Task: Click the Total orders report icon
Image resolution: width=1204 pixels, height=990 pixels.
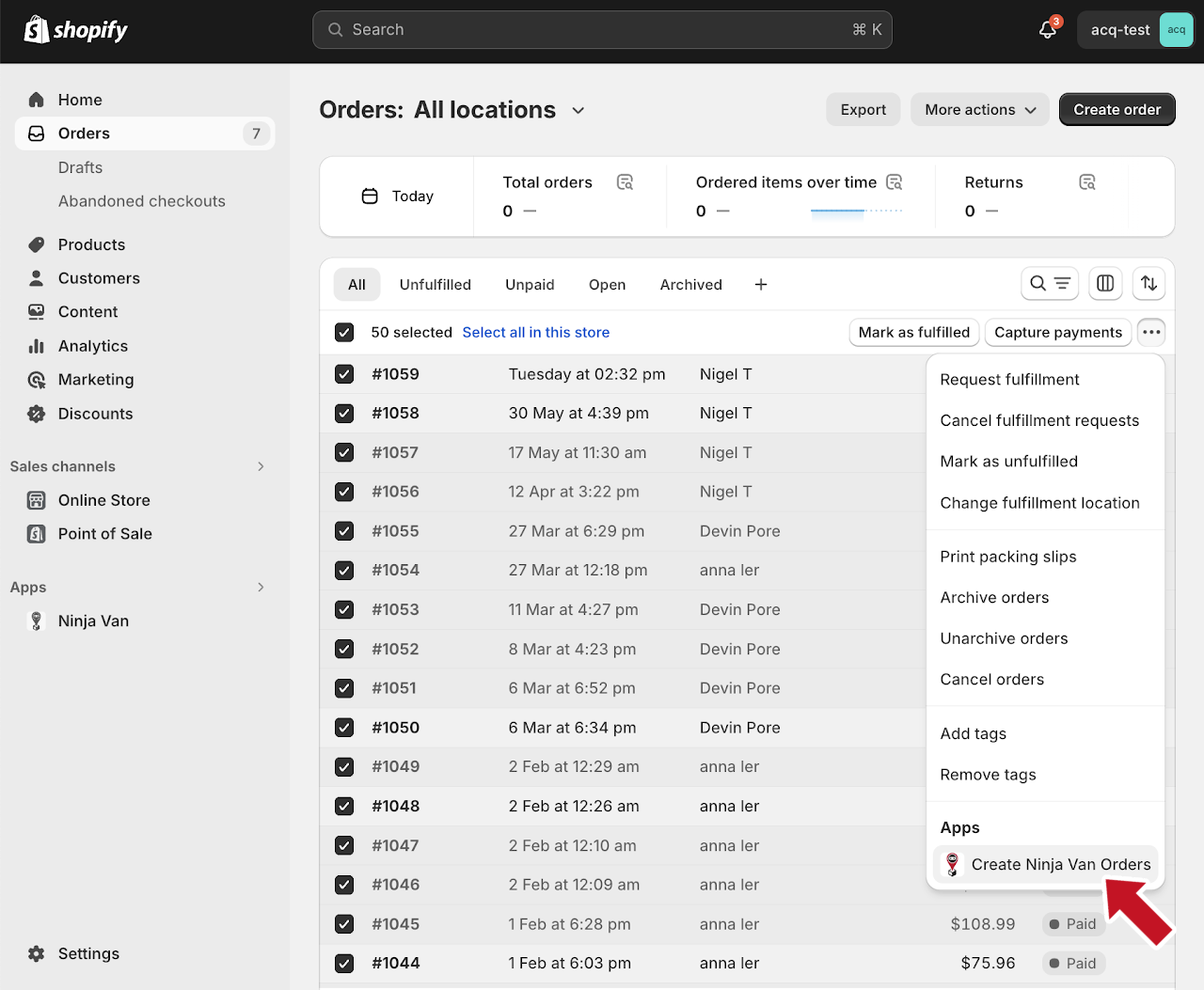Action: click(x=625, y=182)
